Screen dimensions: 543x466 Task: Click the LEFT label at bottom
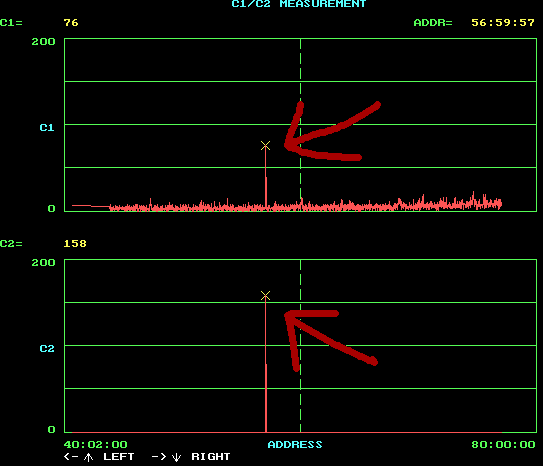point(118,457)
